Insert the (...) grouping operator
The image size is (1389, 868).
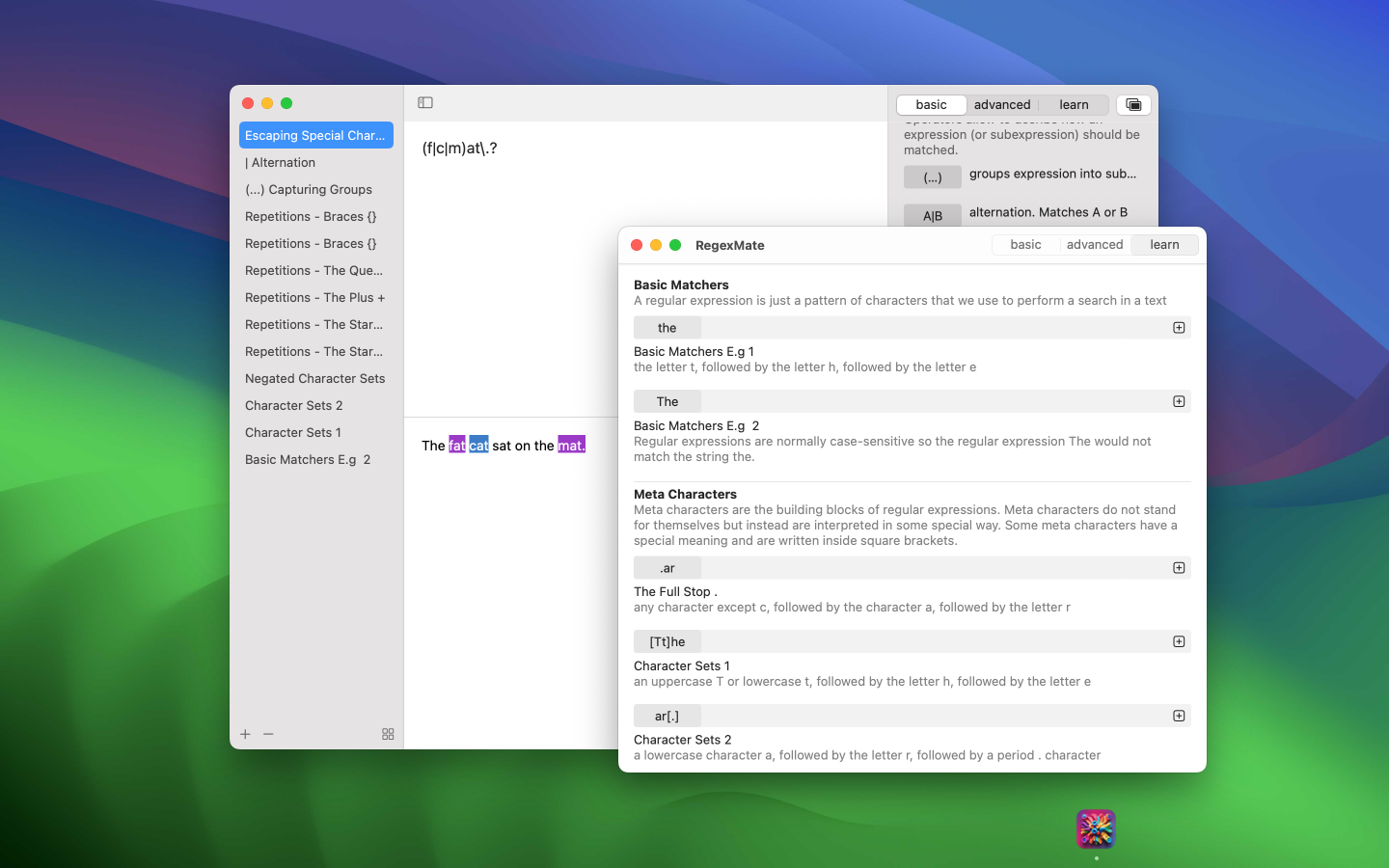(x=933, y=177)
